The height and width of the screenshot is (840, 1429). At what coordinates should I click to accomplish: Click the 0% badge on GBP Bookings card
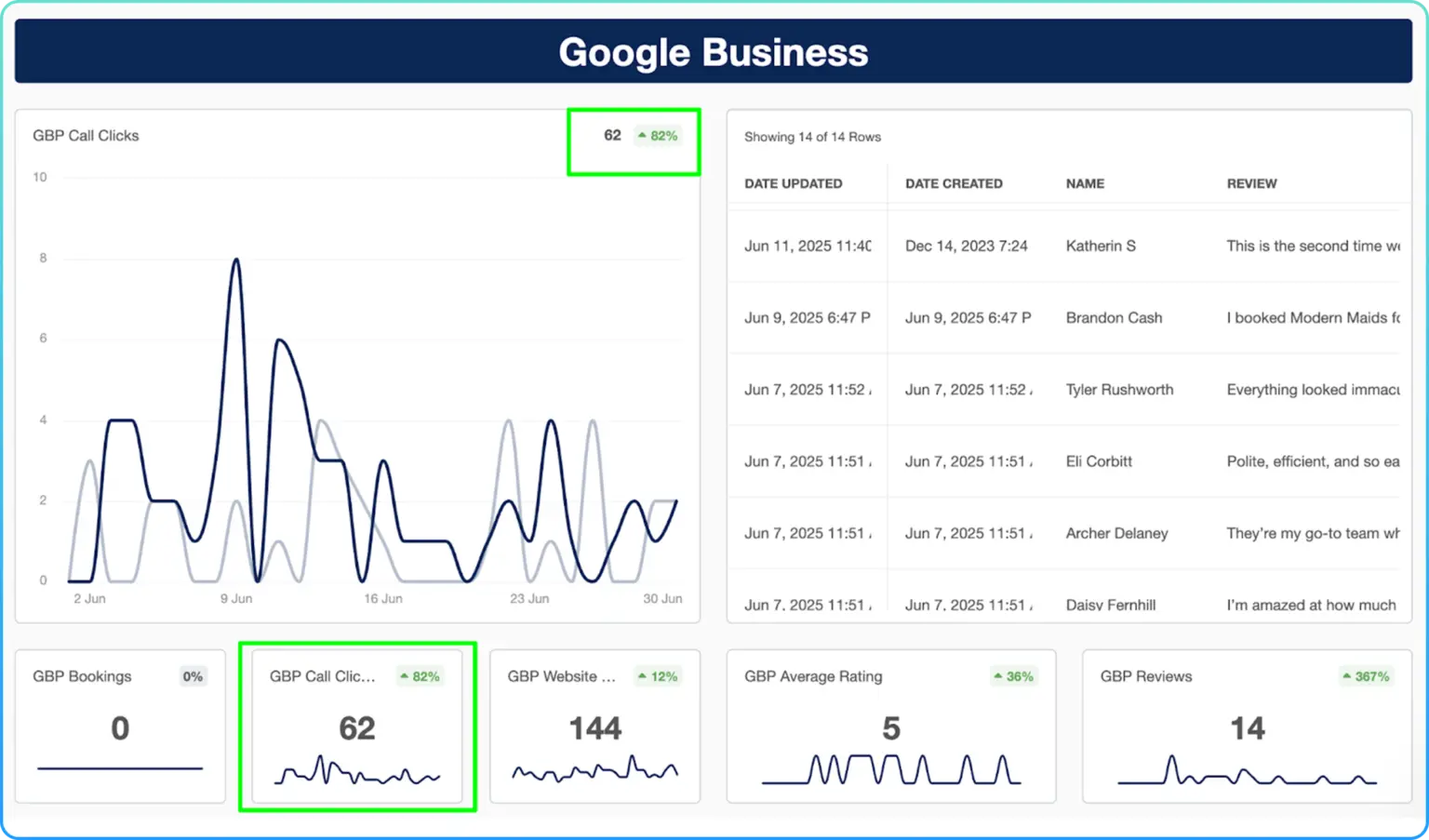[193, 676]
